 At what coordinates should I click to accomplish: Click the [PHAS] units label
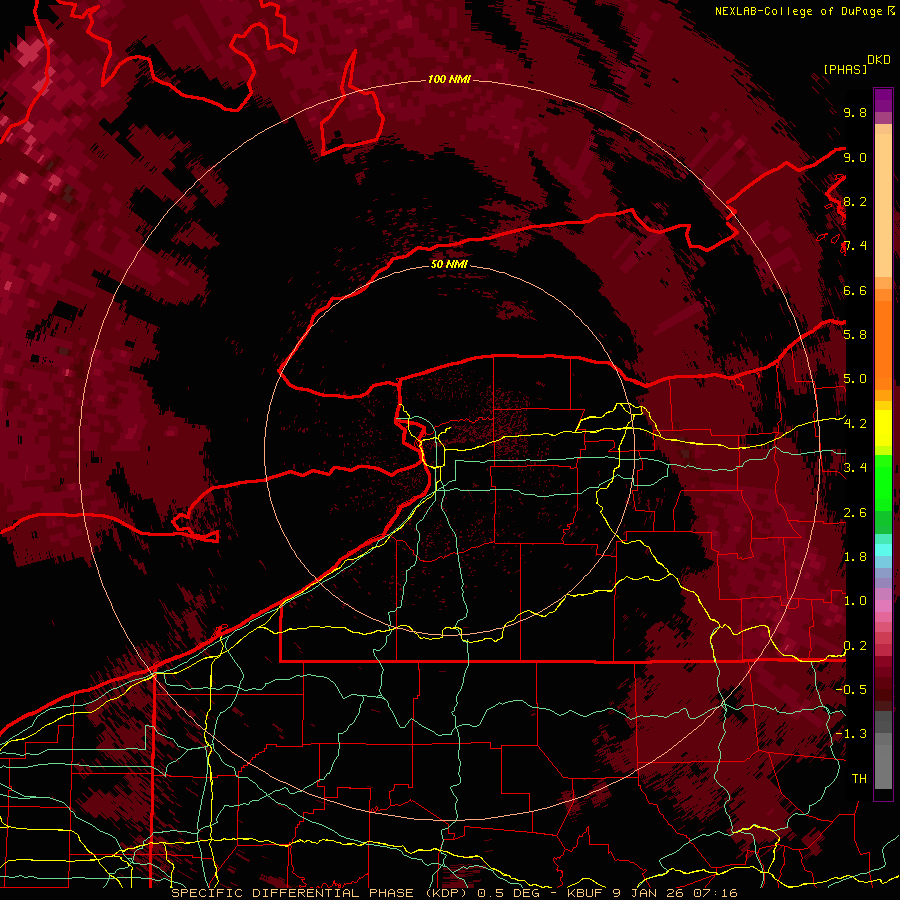[x=845, y=69]
